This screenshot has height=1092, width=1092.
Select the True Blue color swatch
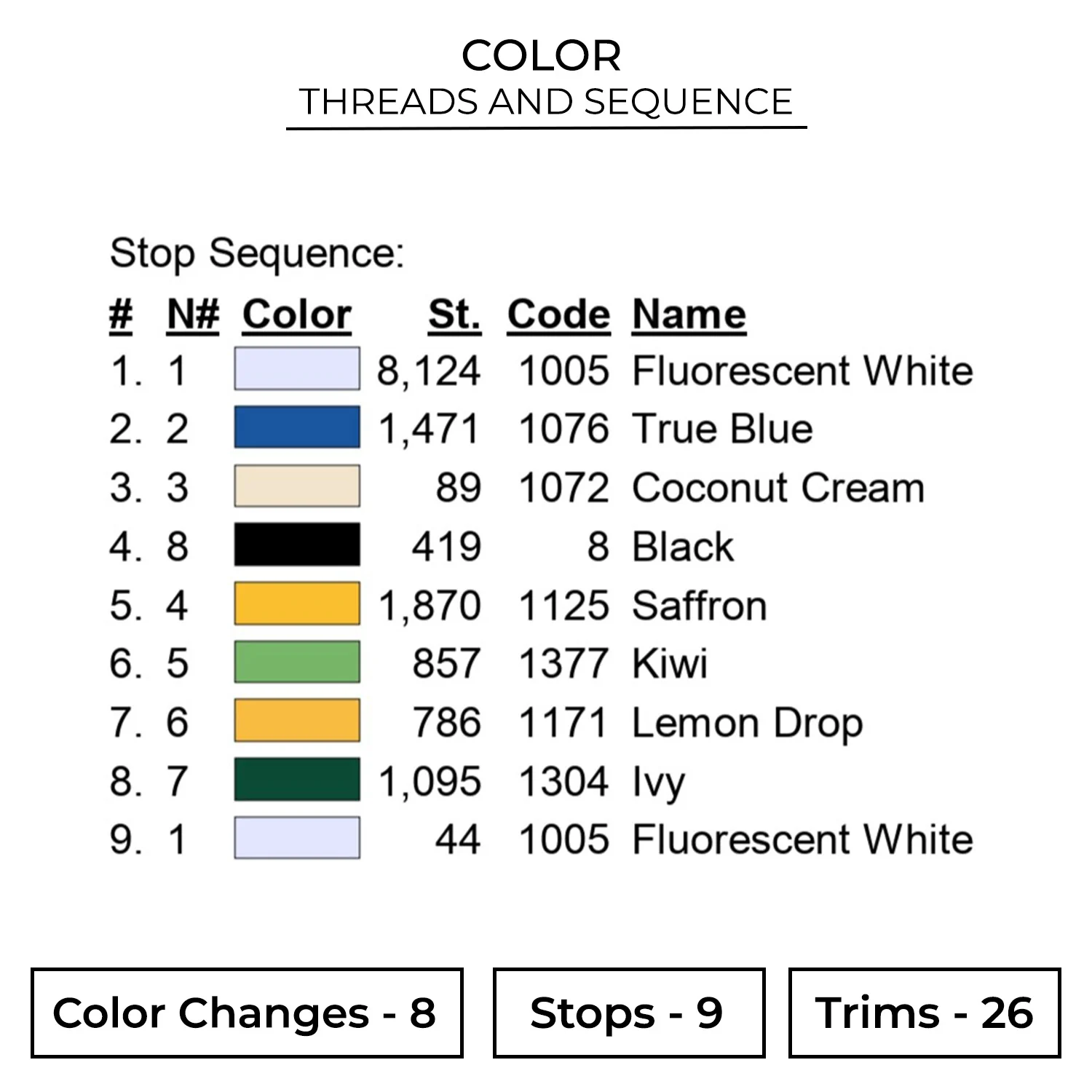click(297, 427)
